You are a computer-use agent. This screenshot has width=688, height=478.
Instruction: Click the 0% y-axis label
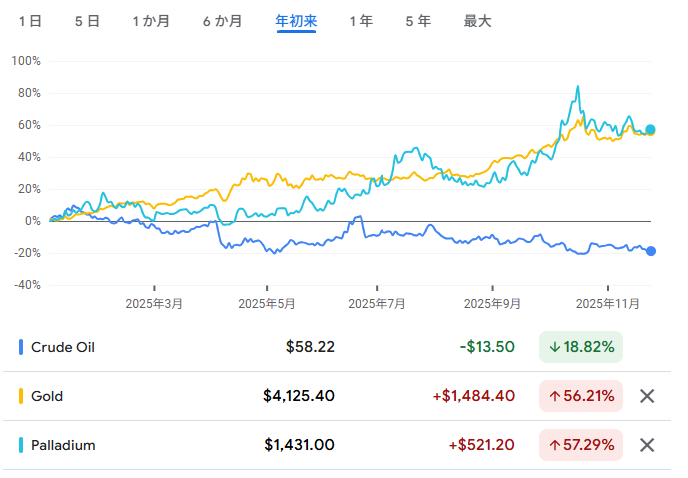click(33, 221)
